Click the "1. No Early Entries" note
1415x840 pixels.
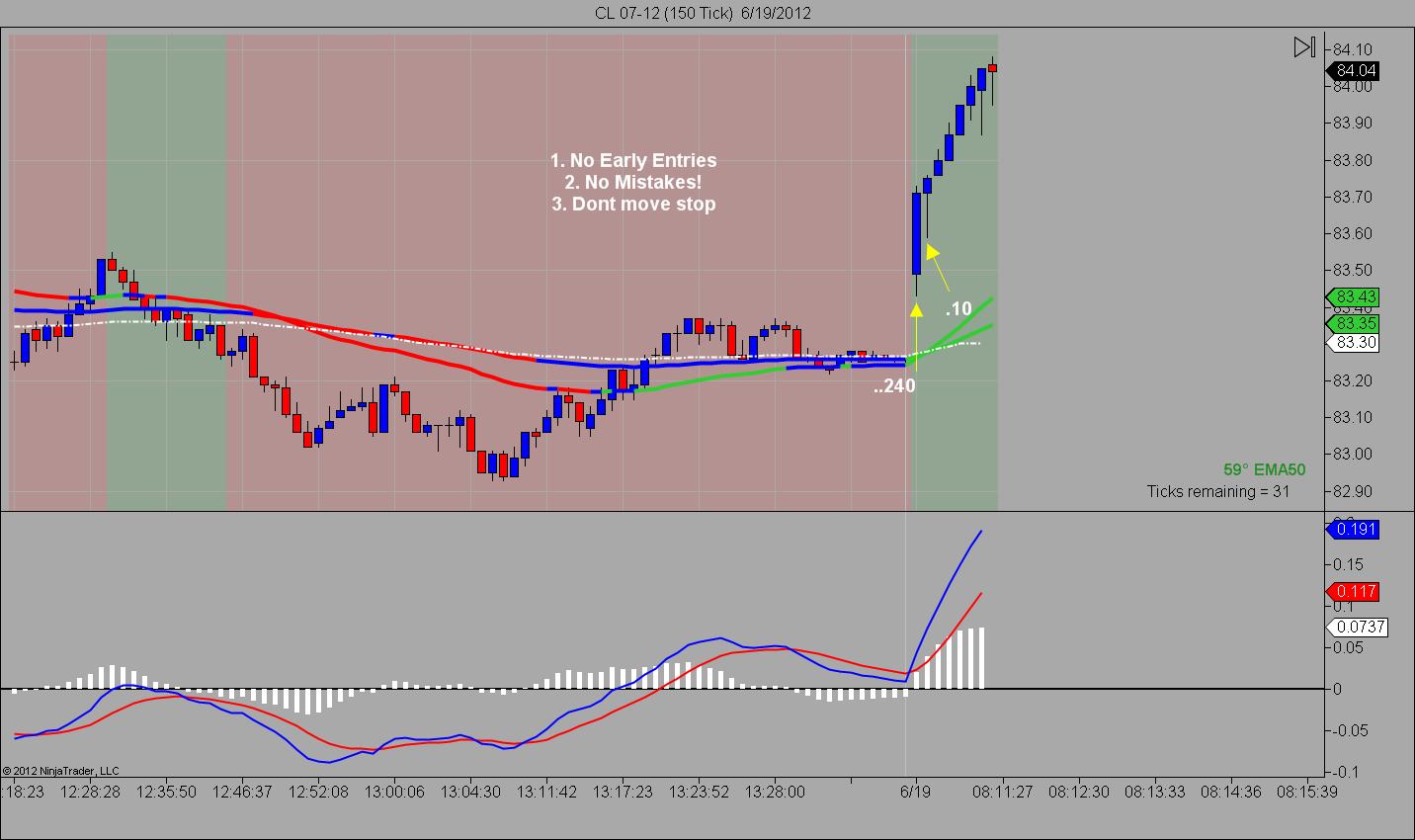633,160
